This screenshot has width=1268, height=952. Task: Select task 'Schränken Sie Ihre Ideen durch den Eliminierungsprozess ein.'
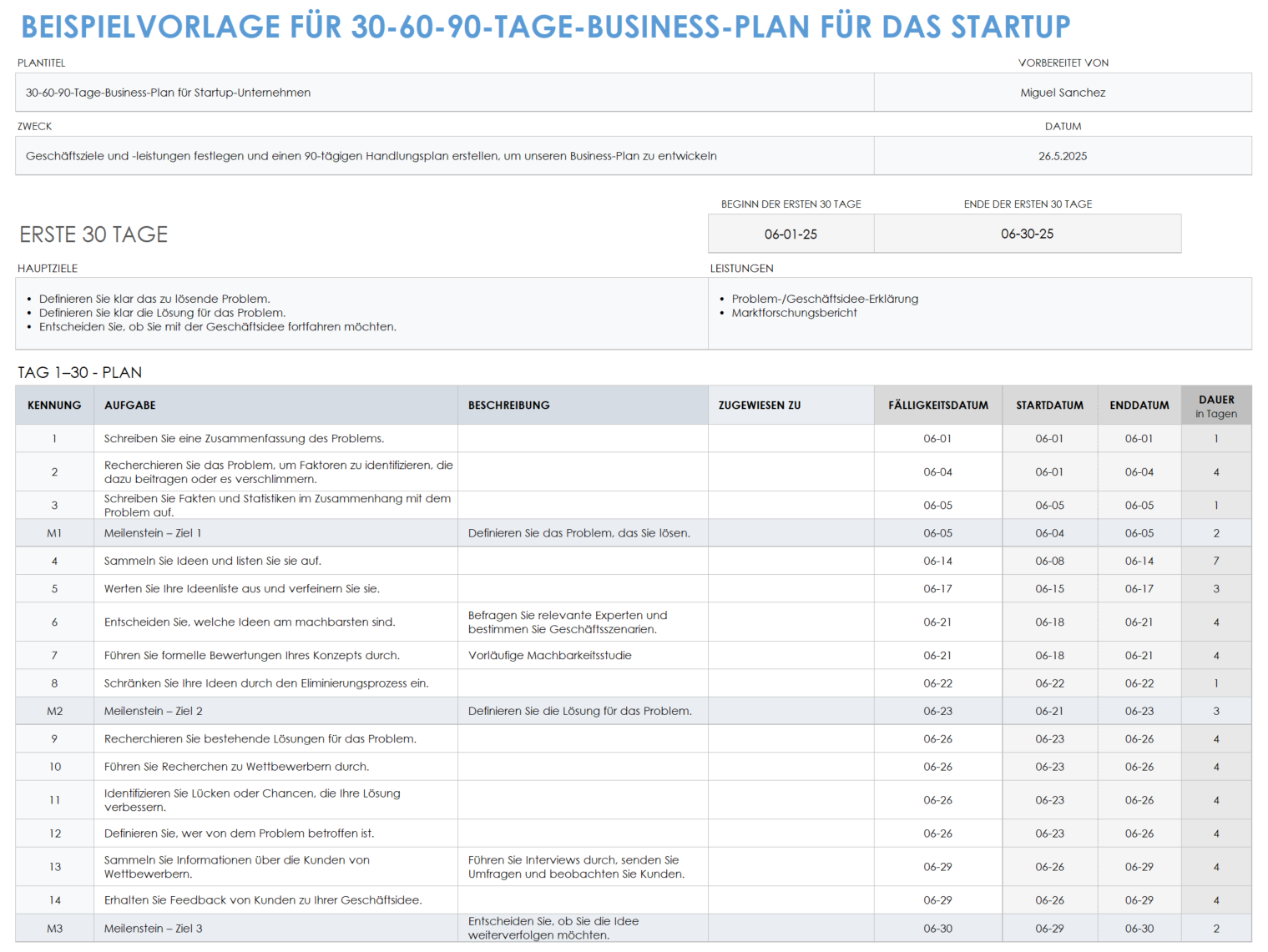pyautogui.click(x=275, y=683)
